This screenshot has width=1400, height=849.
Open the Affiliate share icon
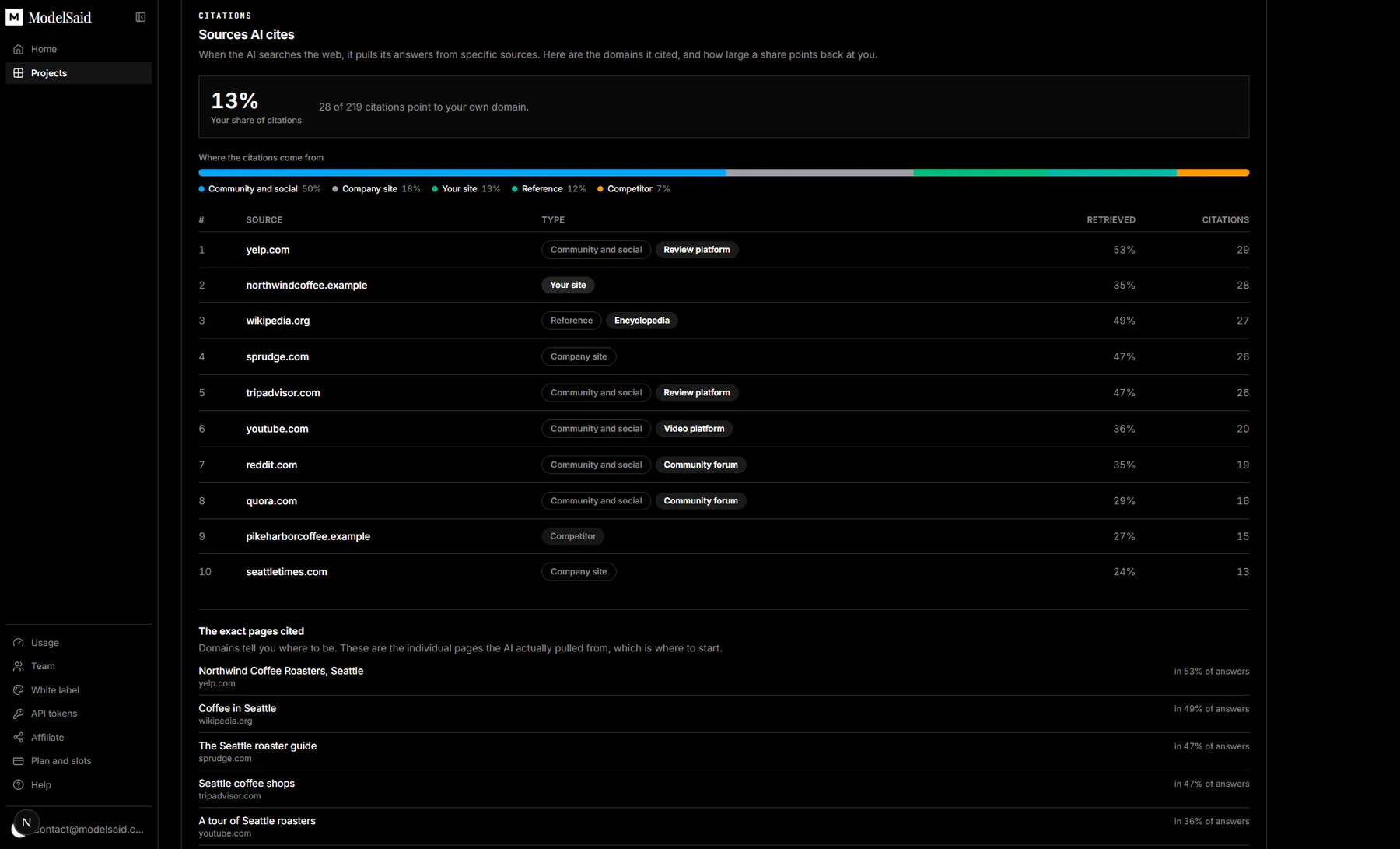(19, 738)
